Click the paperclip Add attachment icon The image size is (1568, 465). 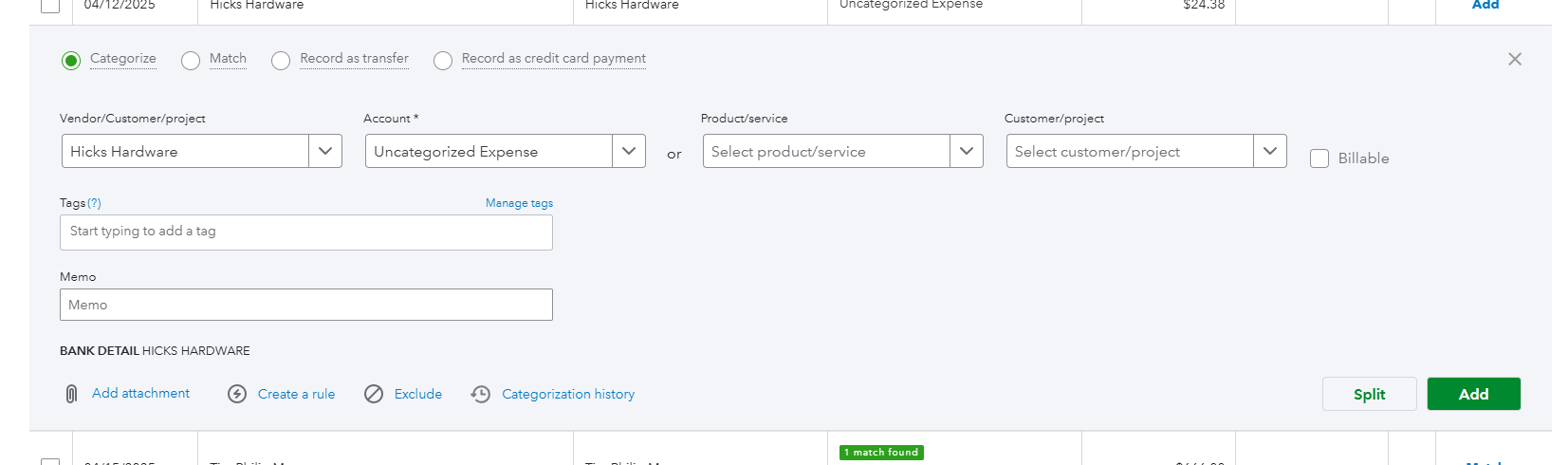[71, 394]
